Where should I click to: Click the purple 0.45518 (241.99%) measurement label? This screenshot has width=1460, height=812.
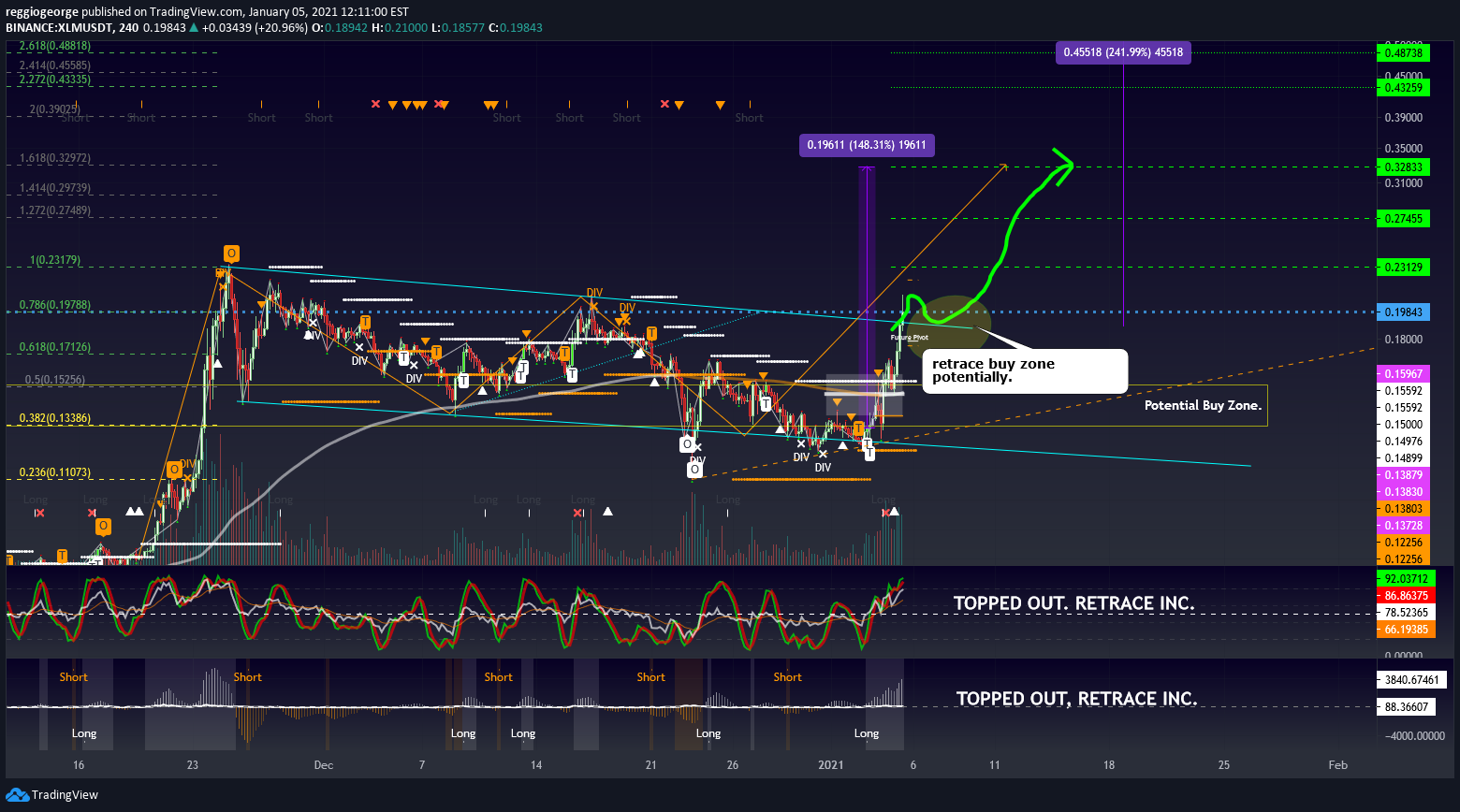tap(1123, 52)
